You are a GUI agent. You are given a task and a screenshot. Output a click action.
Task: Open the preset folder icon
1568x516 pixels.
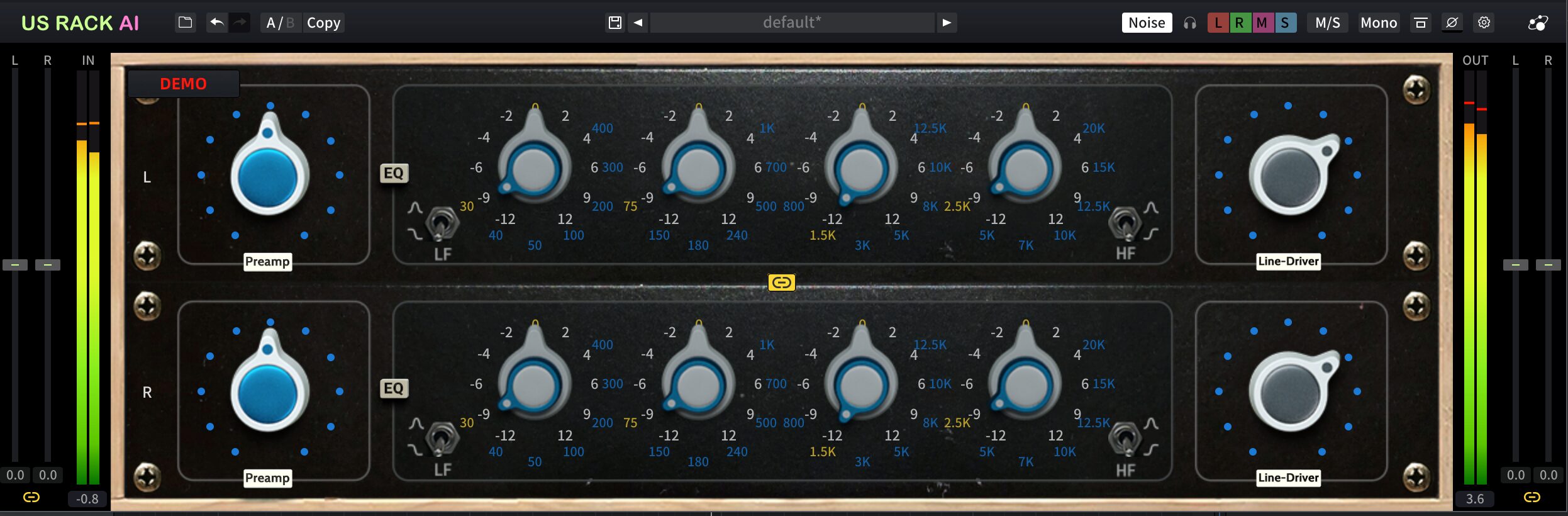185,23
